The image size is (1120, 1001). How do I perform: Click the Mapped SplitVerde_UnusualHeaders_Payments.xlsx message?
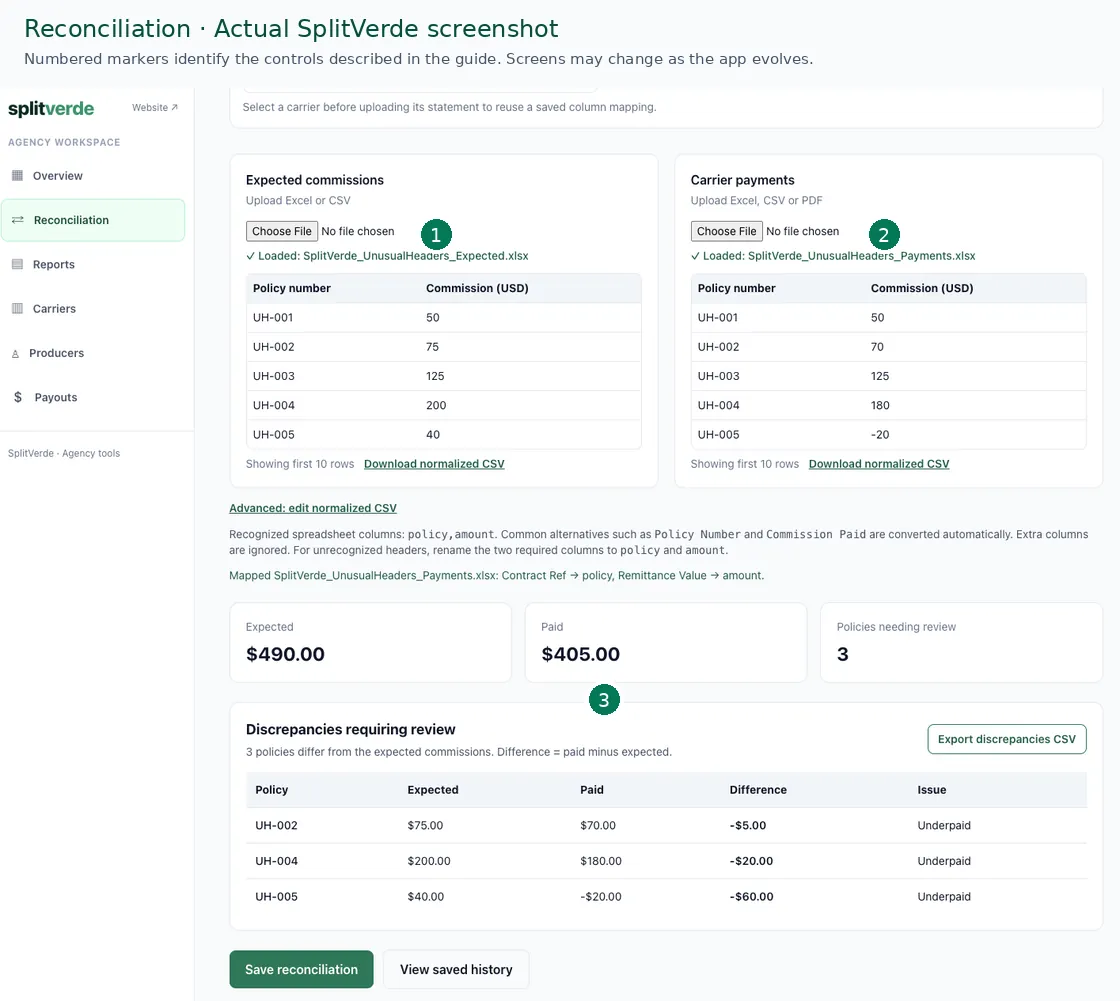496,575
